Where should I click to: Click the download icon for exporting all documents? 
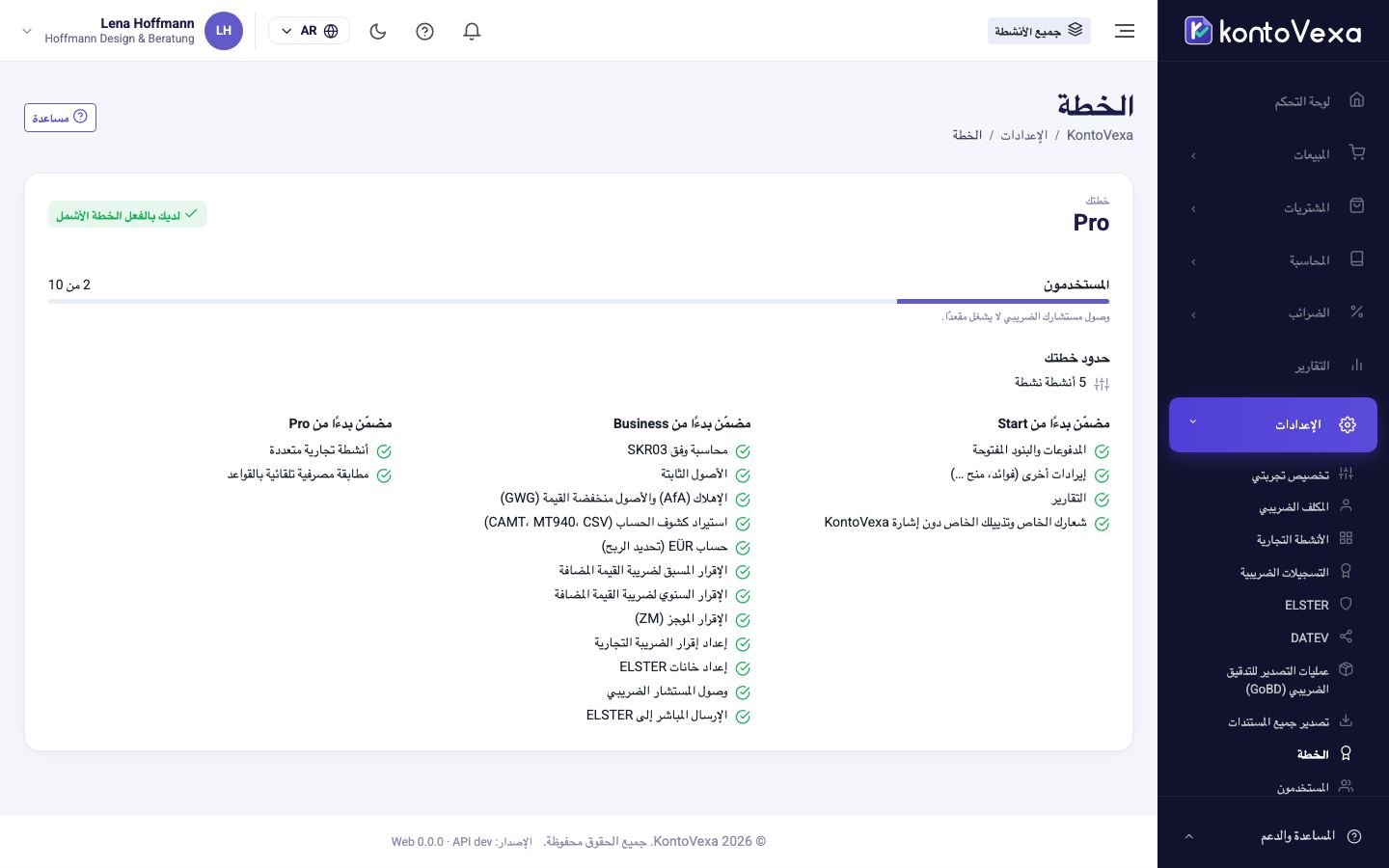[1346, 720]
